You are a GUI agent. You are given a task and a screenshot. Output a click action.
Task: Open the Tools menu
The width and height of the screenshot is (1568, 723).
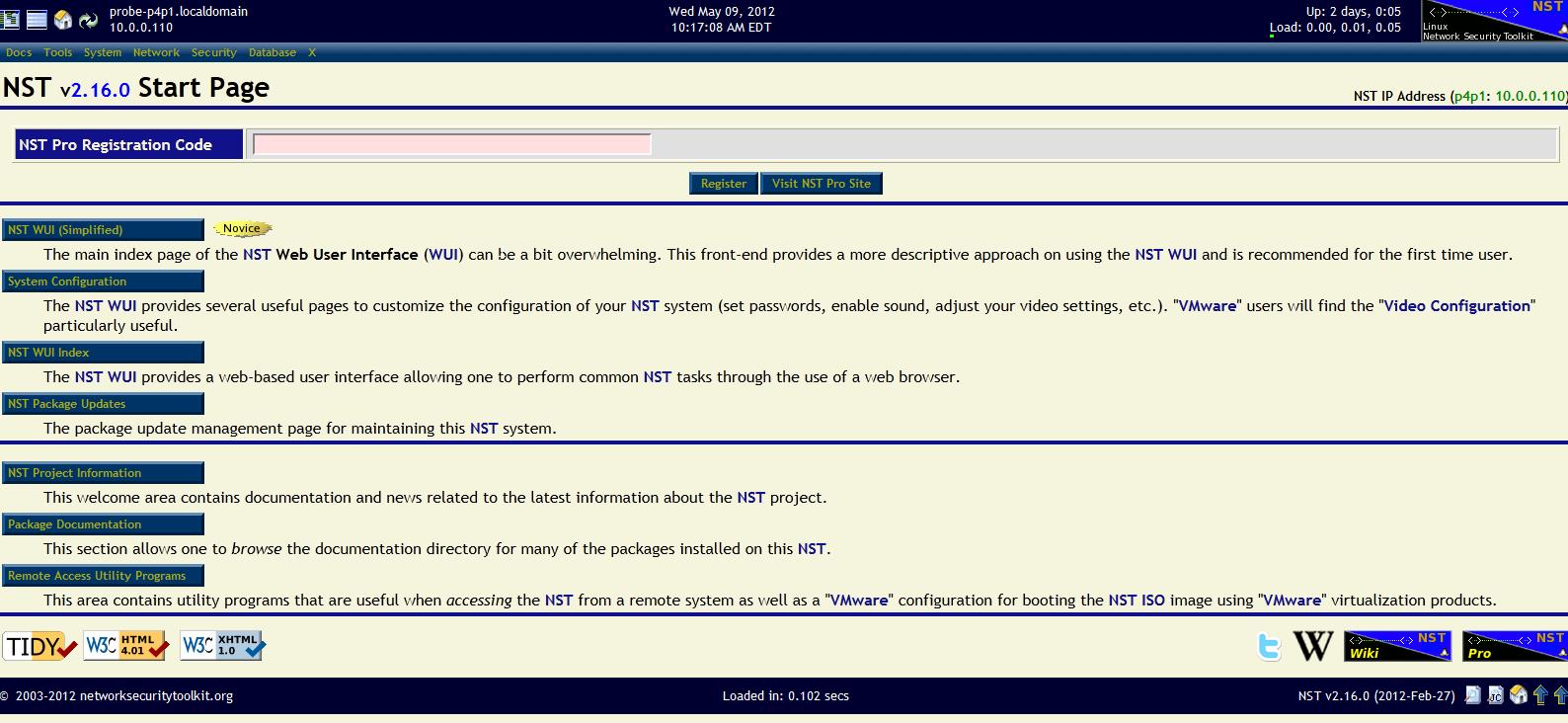point(57,52)
